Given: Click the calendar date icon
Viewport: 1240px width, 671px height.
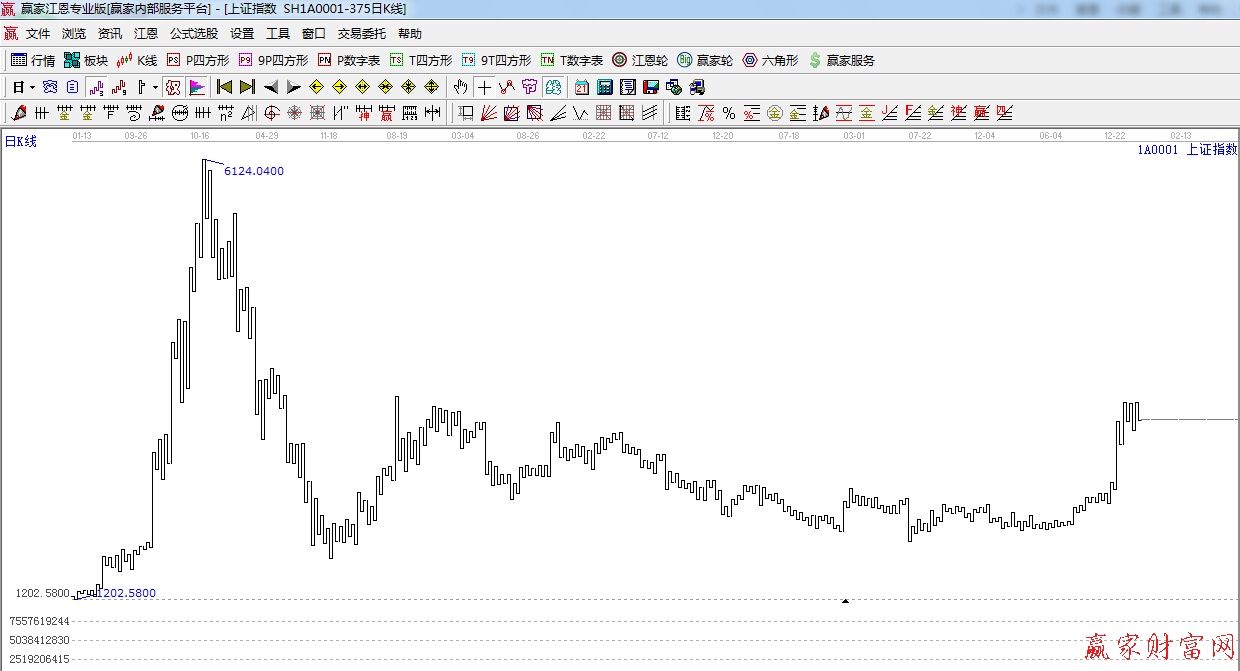Looking at the screenshot, I should click(x=582, y=87).
